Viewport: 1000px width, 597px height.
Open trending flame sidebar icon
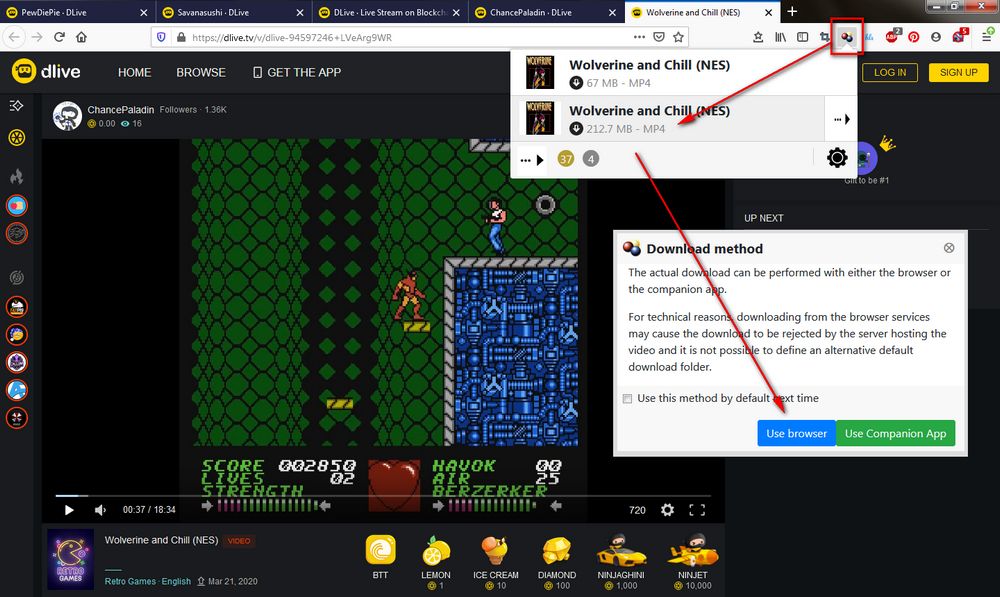tap(17, 175)
